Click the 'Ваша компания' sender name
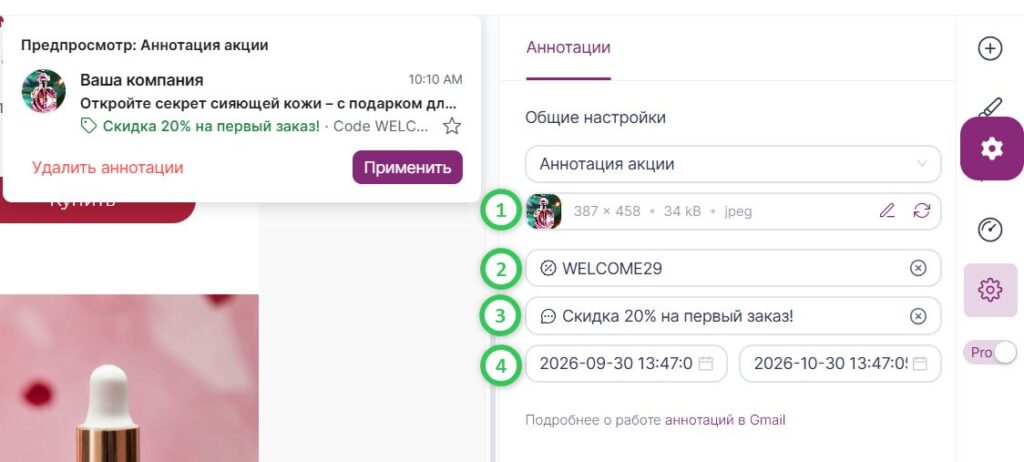The width and height of the screenshot is (1024, 462). [142, 80]
